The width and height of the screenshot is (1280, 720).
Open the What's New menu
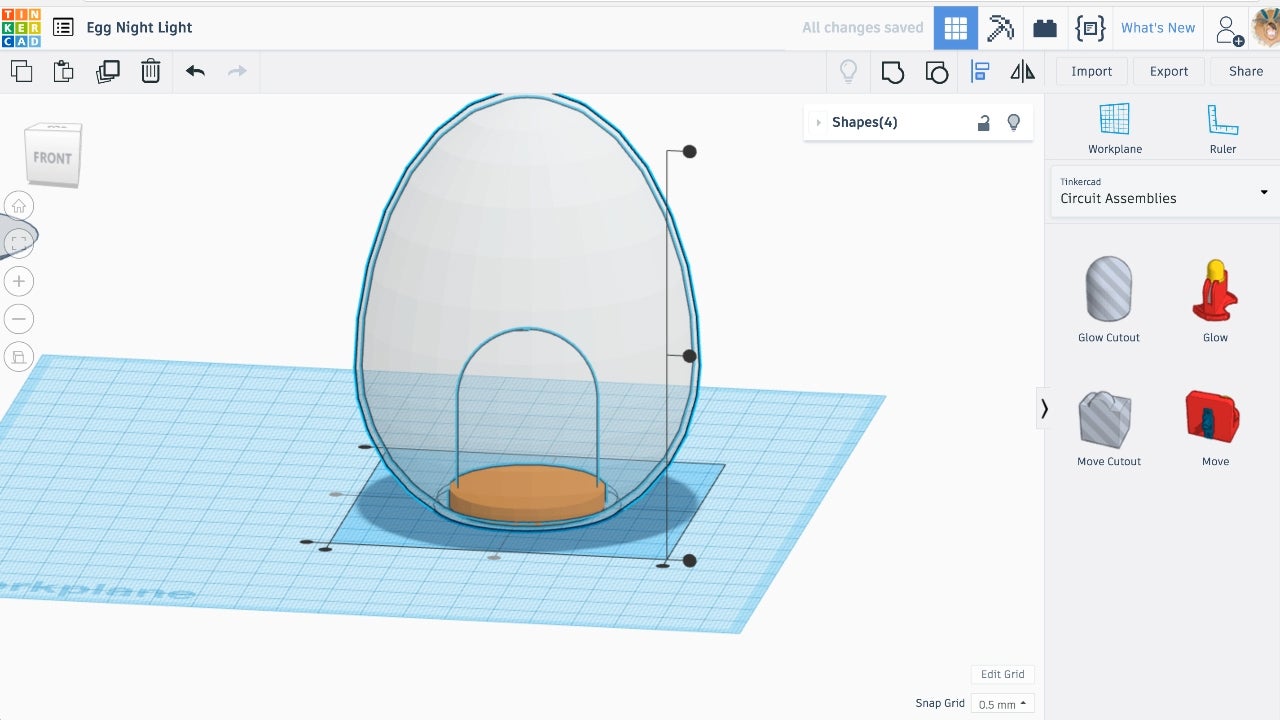(x=1157, y=28)
